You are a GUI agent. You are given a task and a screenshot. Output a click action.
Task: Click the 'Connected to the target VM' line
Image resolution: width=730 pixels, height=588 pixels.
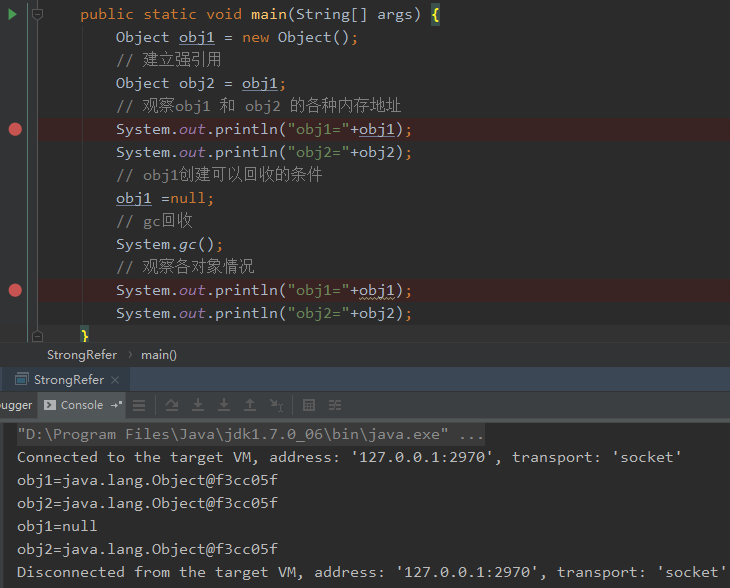coord(349,457)
